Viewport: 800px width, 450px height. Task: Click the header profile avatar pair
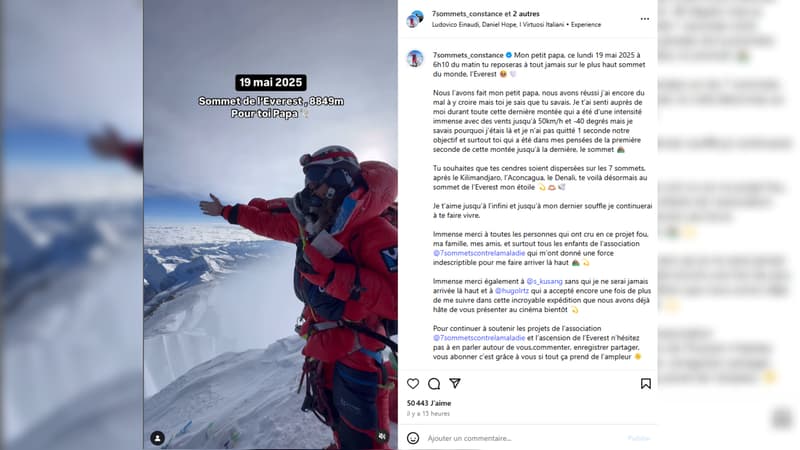click(415, 19)
